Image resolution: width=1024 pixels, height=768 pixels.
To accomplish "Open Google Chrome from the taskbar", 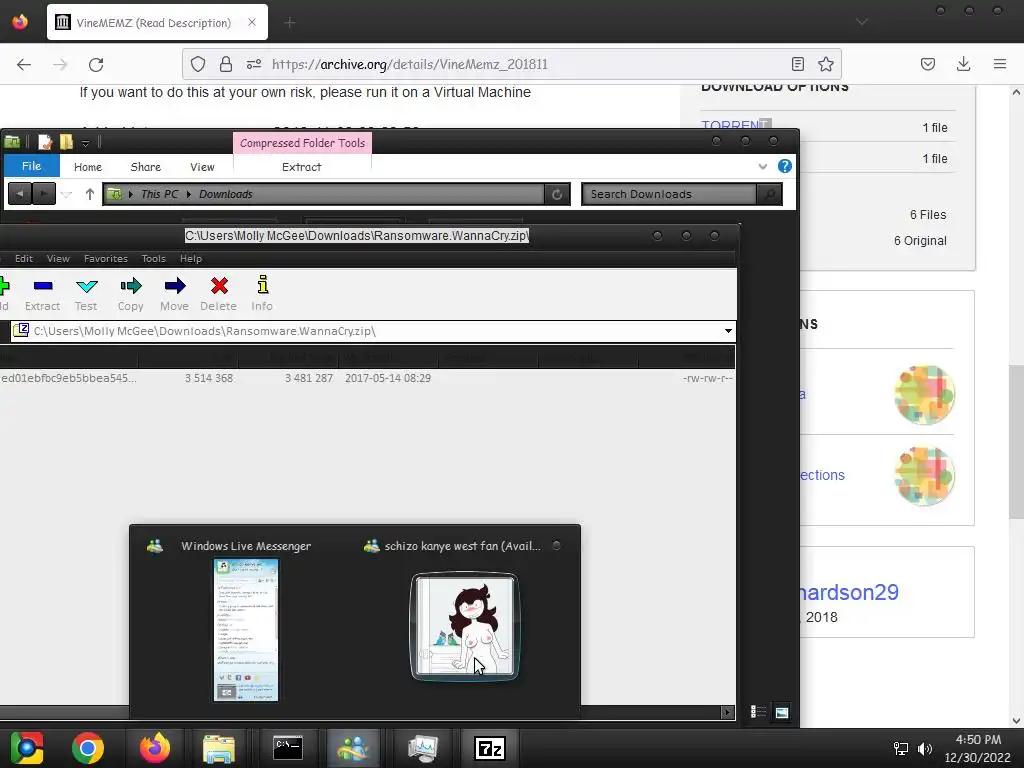I will [x=88, y=748].
